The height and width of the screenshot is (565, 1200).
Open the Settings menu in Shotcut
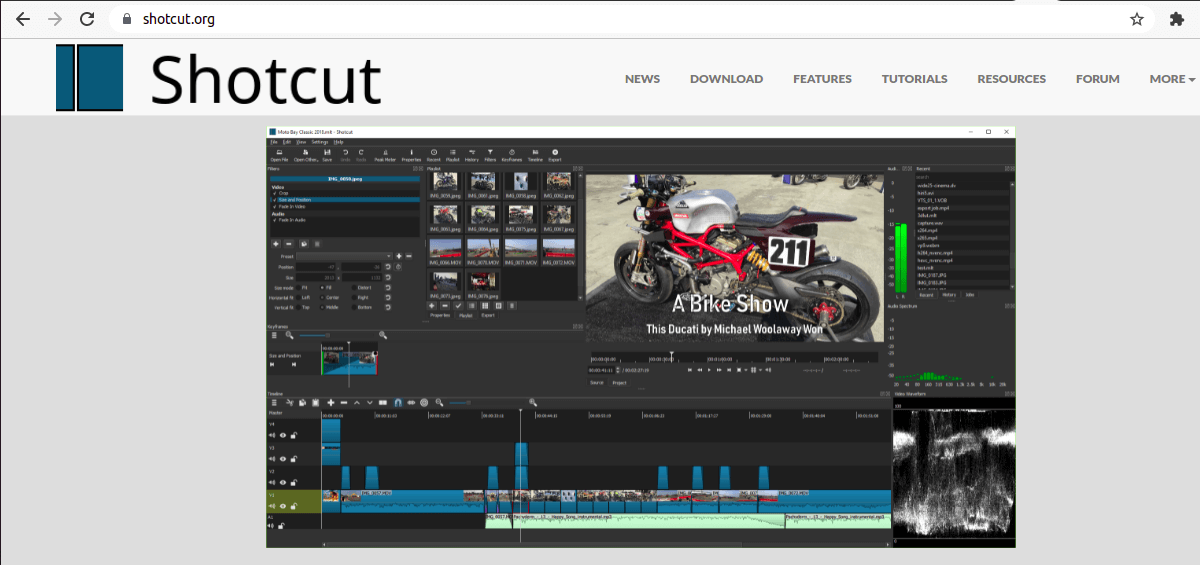coord(320,142)
